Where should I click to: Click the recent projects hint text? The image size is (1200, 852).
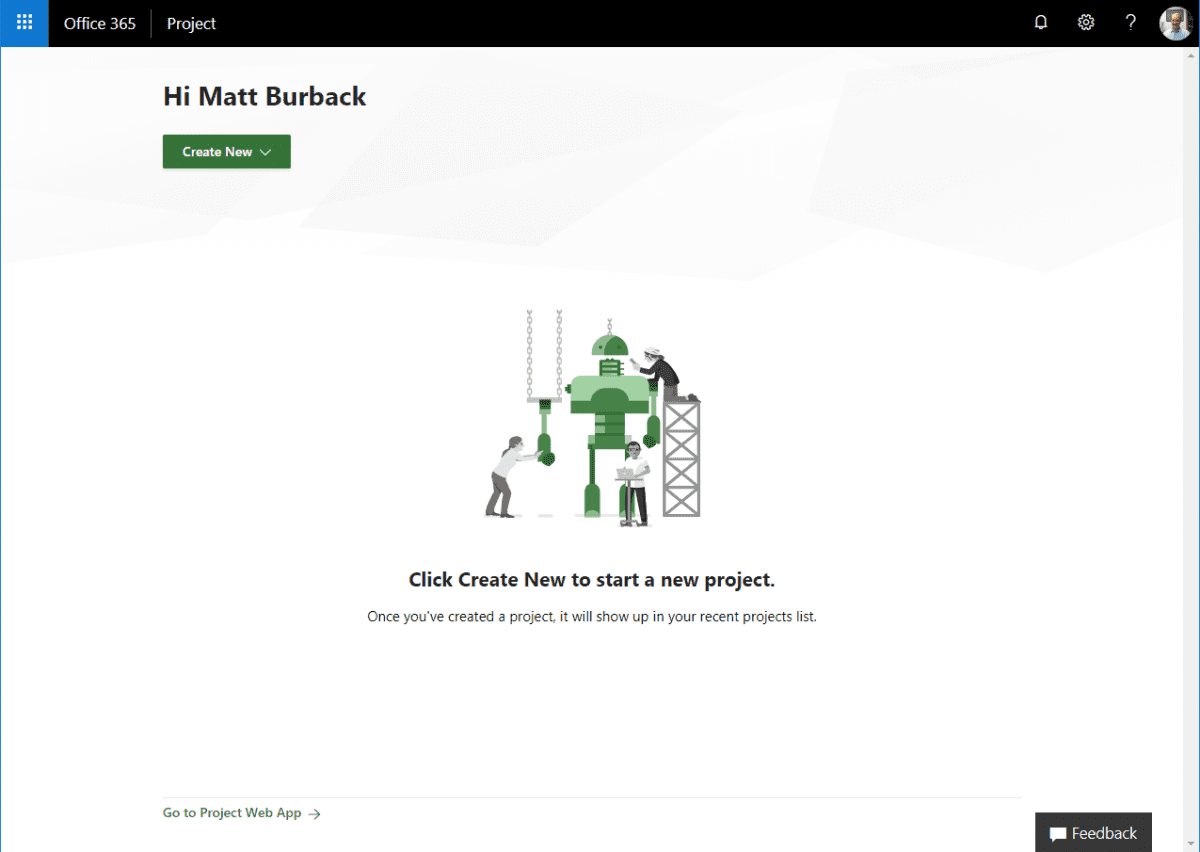coord(592,616)
